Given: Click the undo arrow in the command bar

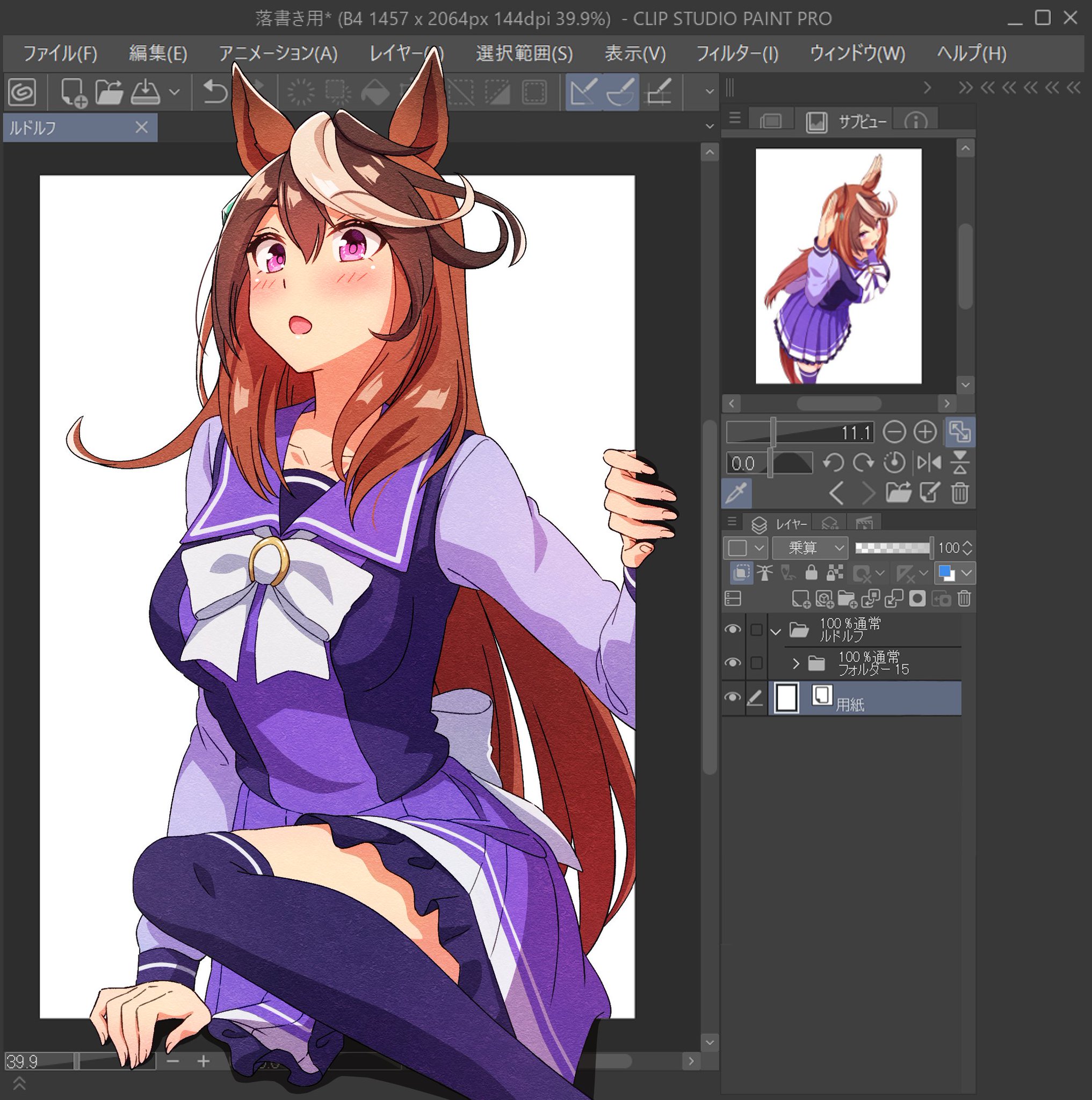Looking at the screenshot, I should (215, 92).
